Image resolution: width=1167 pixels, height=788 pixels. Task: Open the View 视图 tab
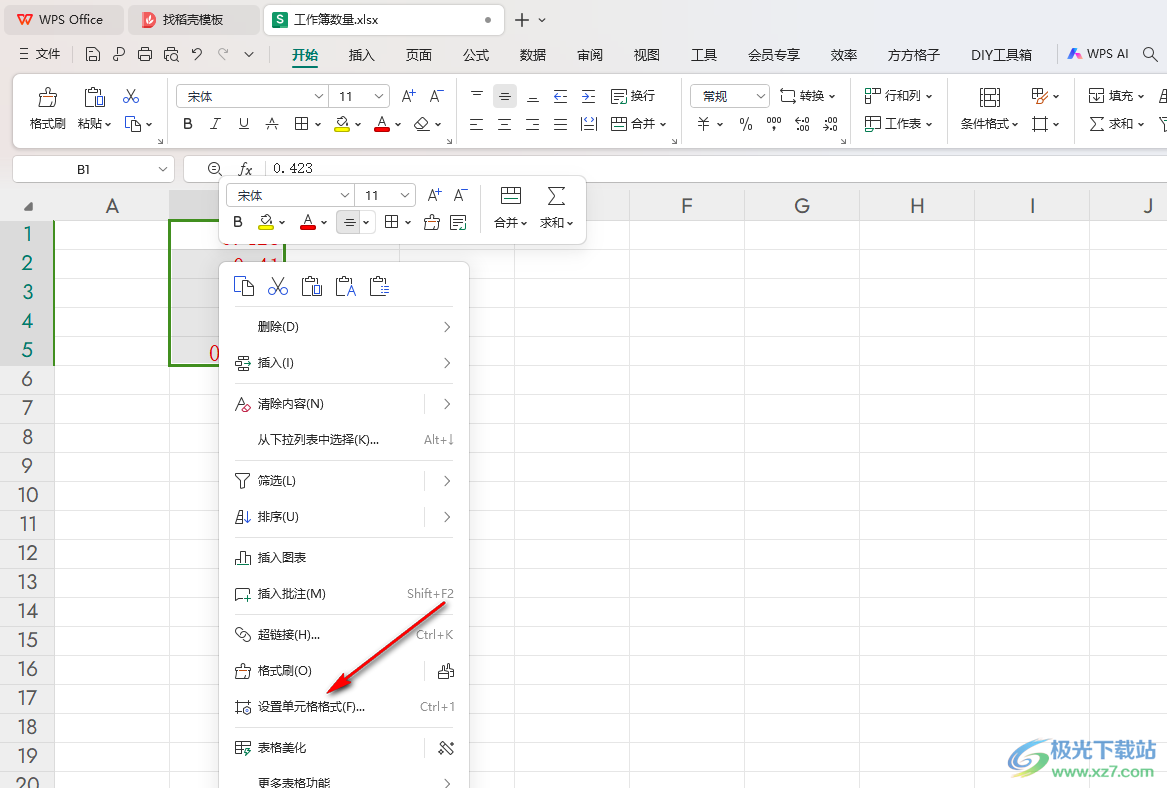point(646,55)
